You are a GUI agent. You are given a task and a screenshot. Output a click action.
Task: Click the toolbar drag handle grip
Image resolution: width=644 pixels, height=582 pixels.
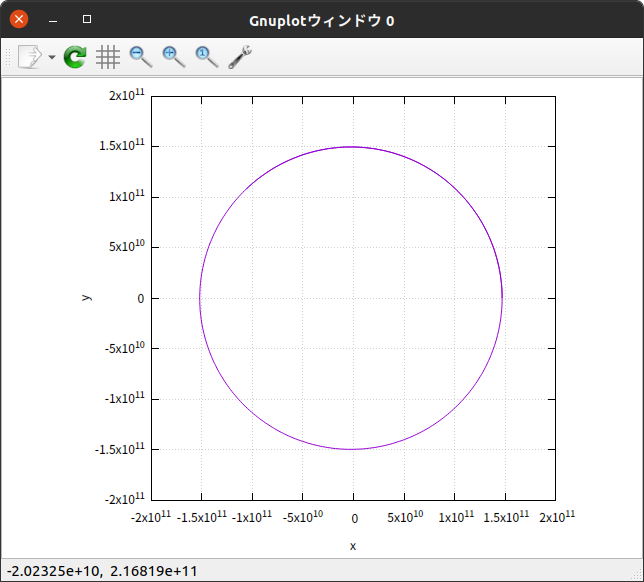(8, 57)
